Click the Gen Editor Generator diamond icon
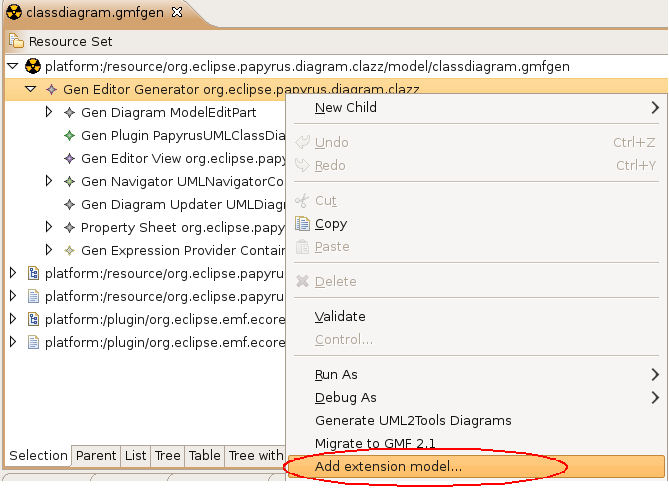The height and width of the screenshot is (489, 669). click(51, 90)
